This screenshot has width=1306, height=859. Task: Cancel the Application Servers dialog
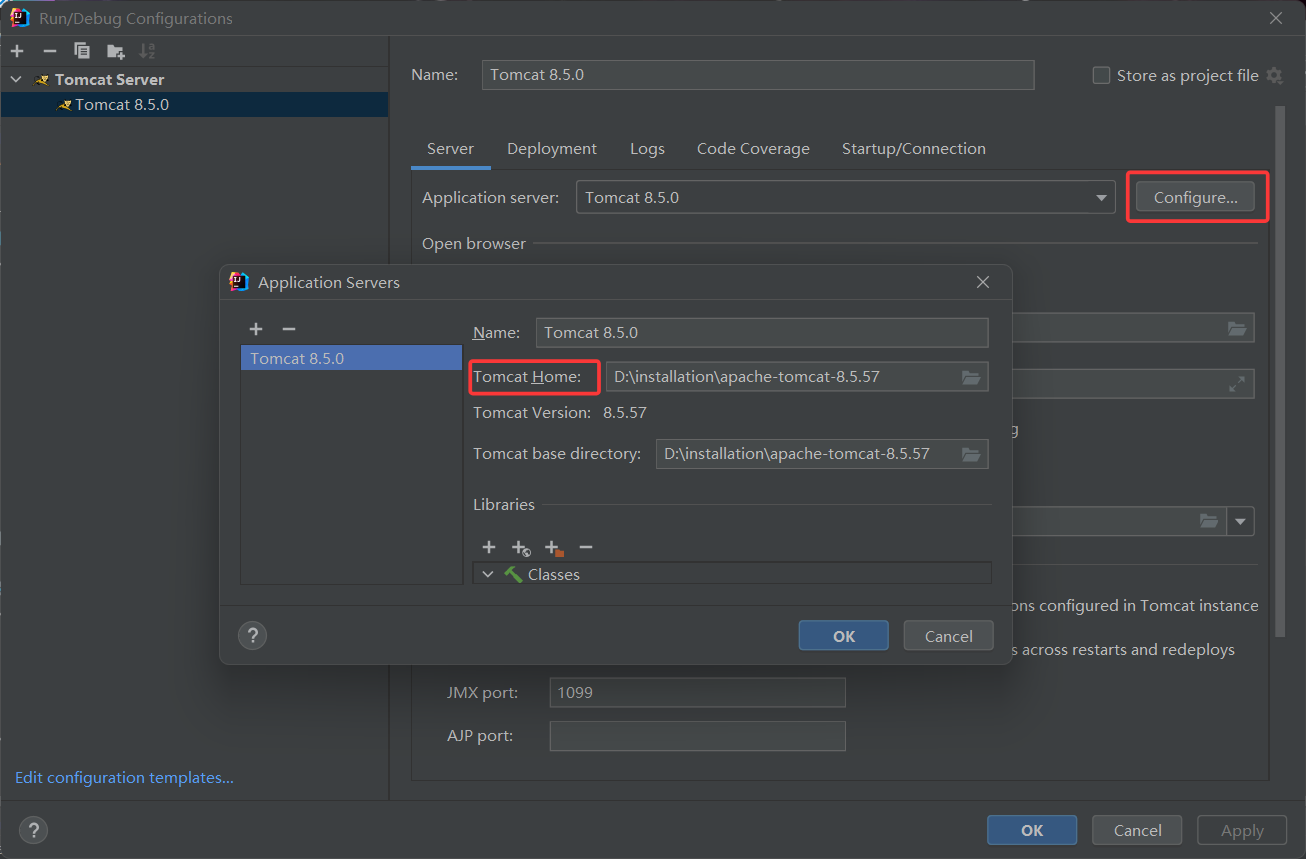pyautogui.click(x=949, y=636)
